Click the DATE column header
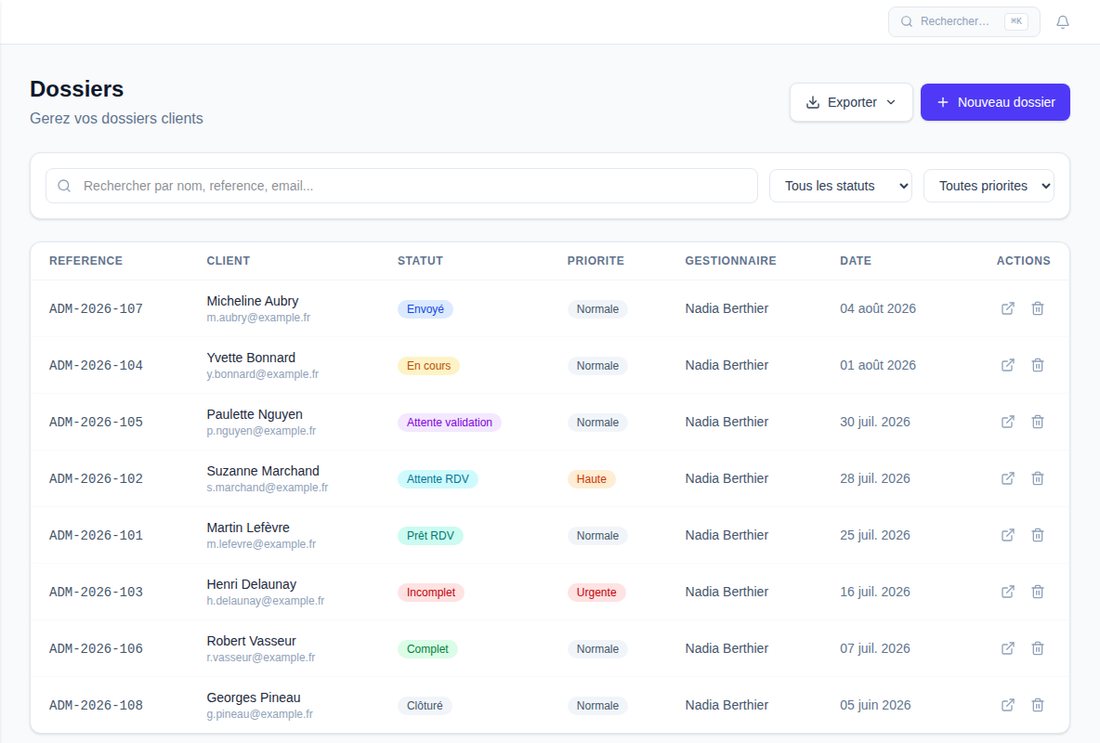The width and height of the screenshot is (1100, 743). click(x=855, y=261)
